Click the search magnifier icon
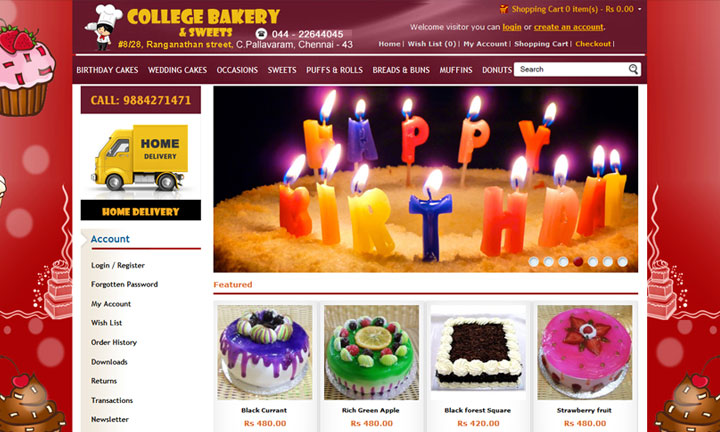 pos(633,69)
